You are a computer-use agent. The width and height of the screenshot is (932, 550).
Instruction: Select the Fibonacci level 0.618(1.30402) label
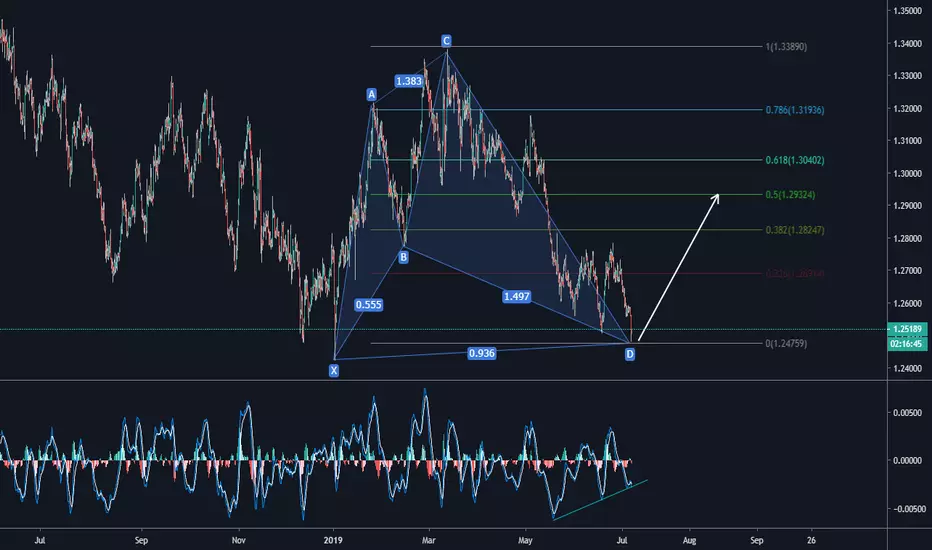pos(795,160)
